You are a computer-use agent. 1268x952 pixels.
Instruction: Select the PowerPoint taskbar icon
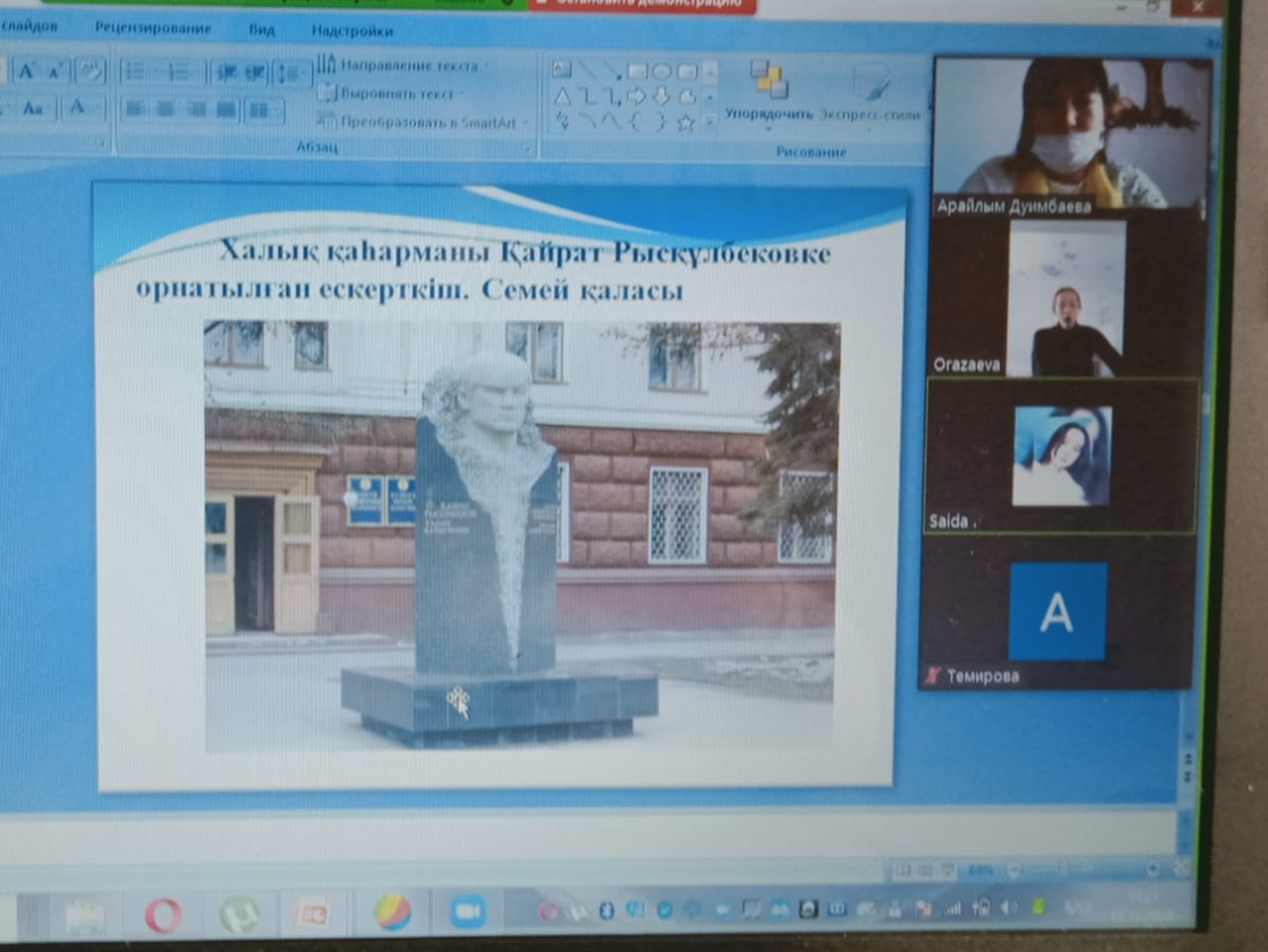point(312,912)
